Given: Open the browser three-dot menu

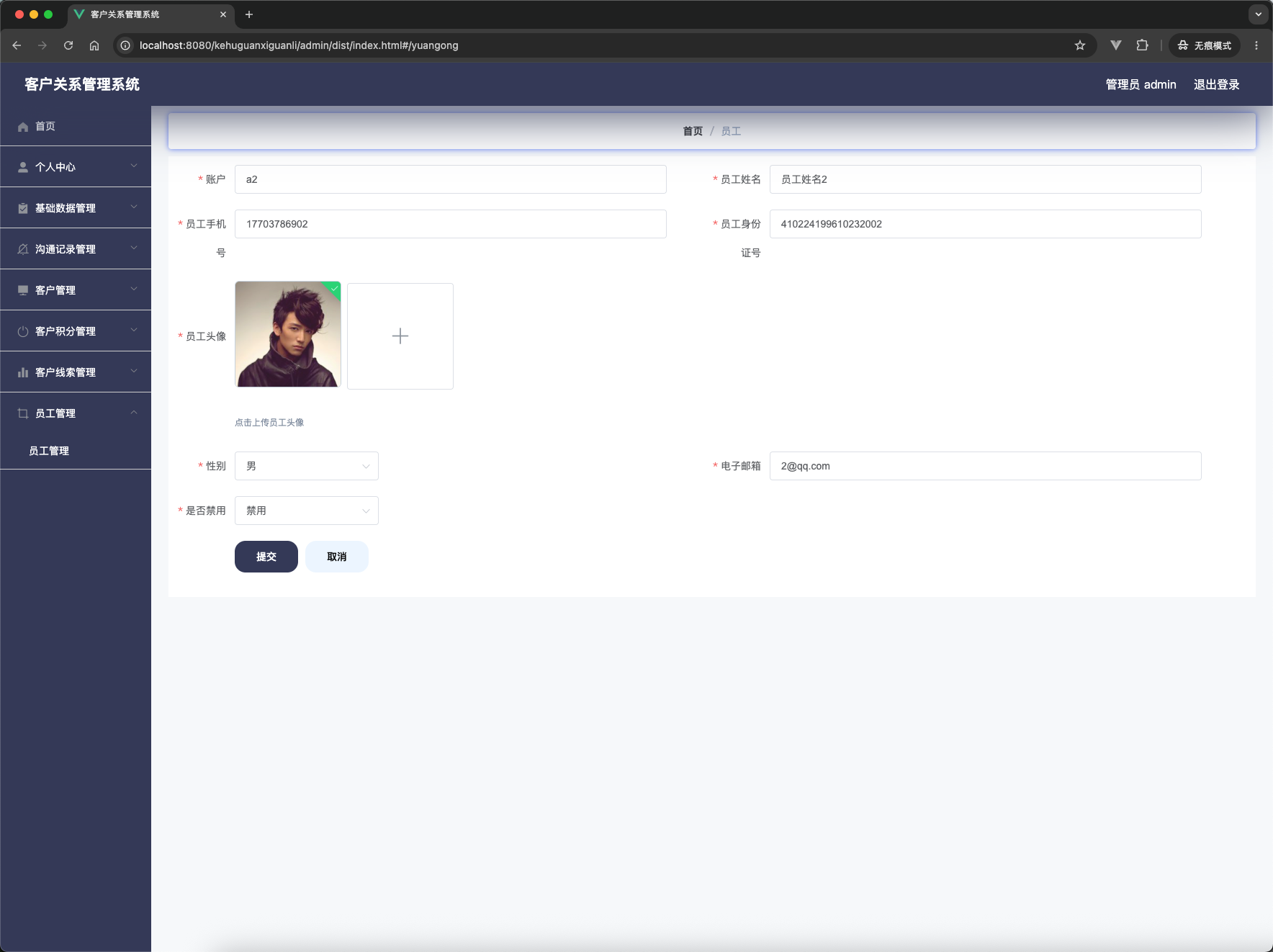Looking at the screenshot, I should [x=1256, y=45].
